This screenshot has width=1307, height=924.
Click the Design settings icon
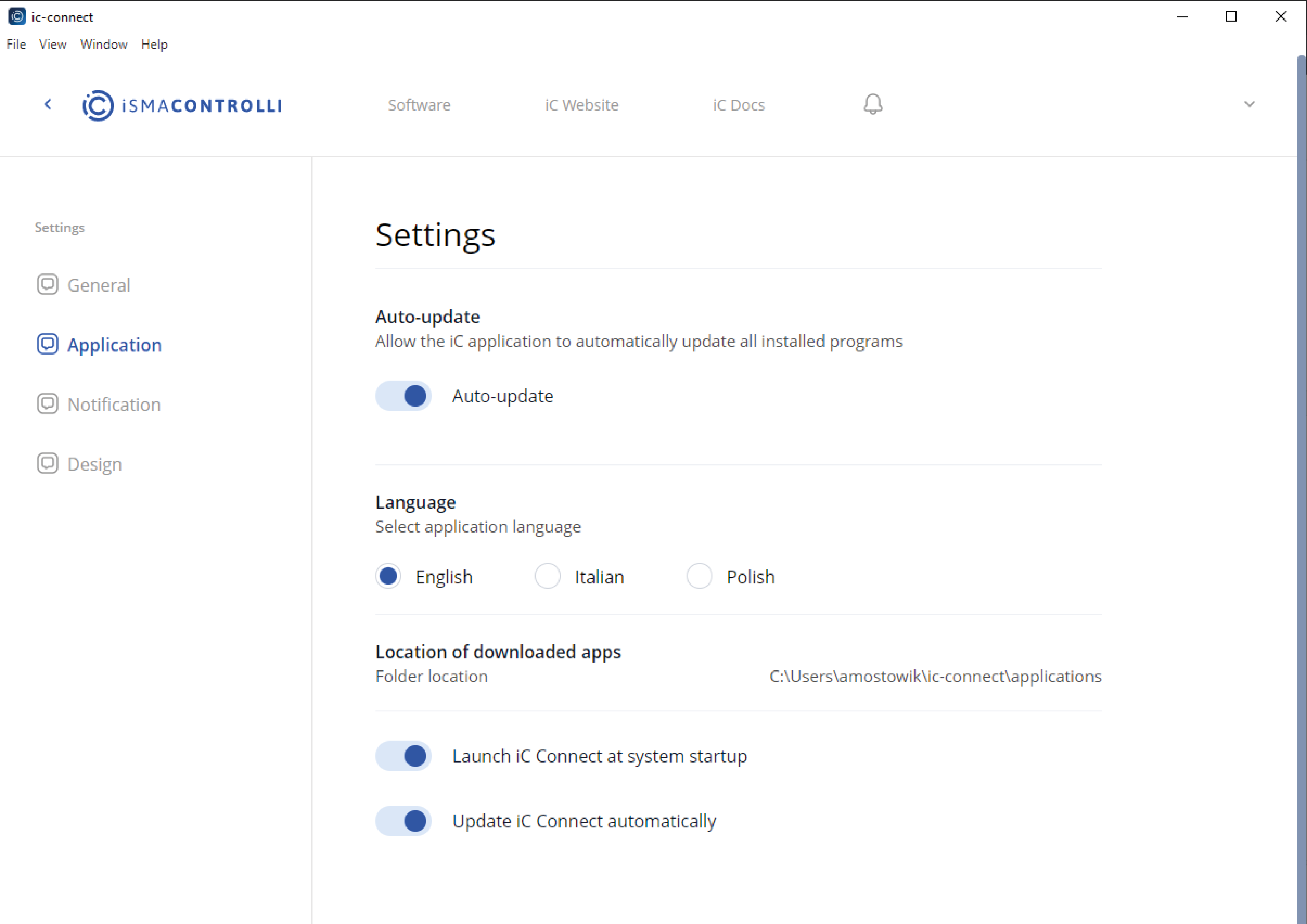[47, 463]
